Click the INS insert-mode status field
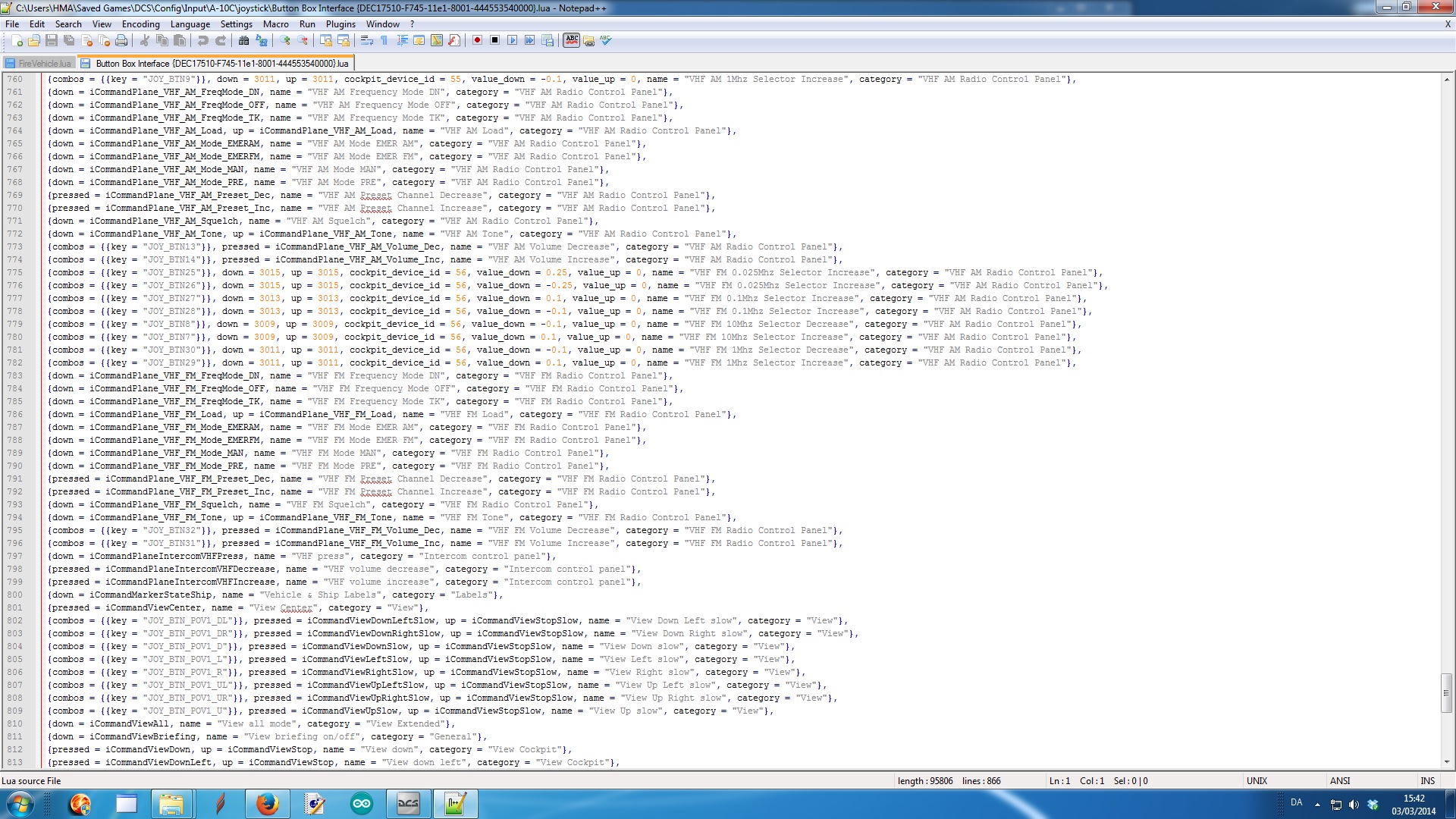The width and height of the screenshot is (1456, 819). (x=1428, y=781)
